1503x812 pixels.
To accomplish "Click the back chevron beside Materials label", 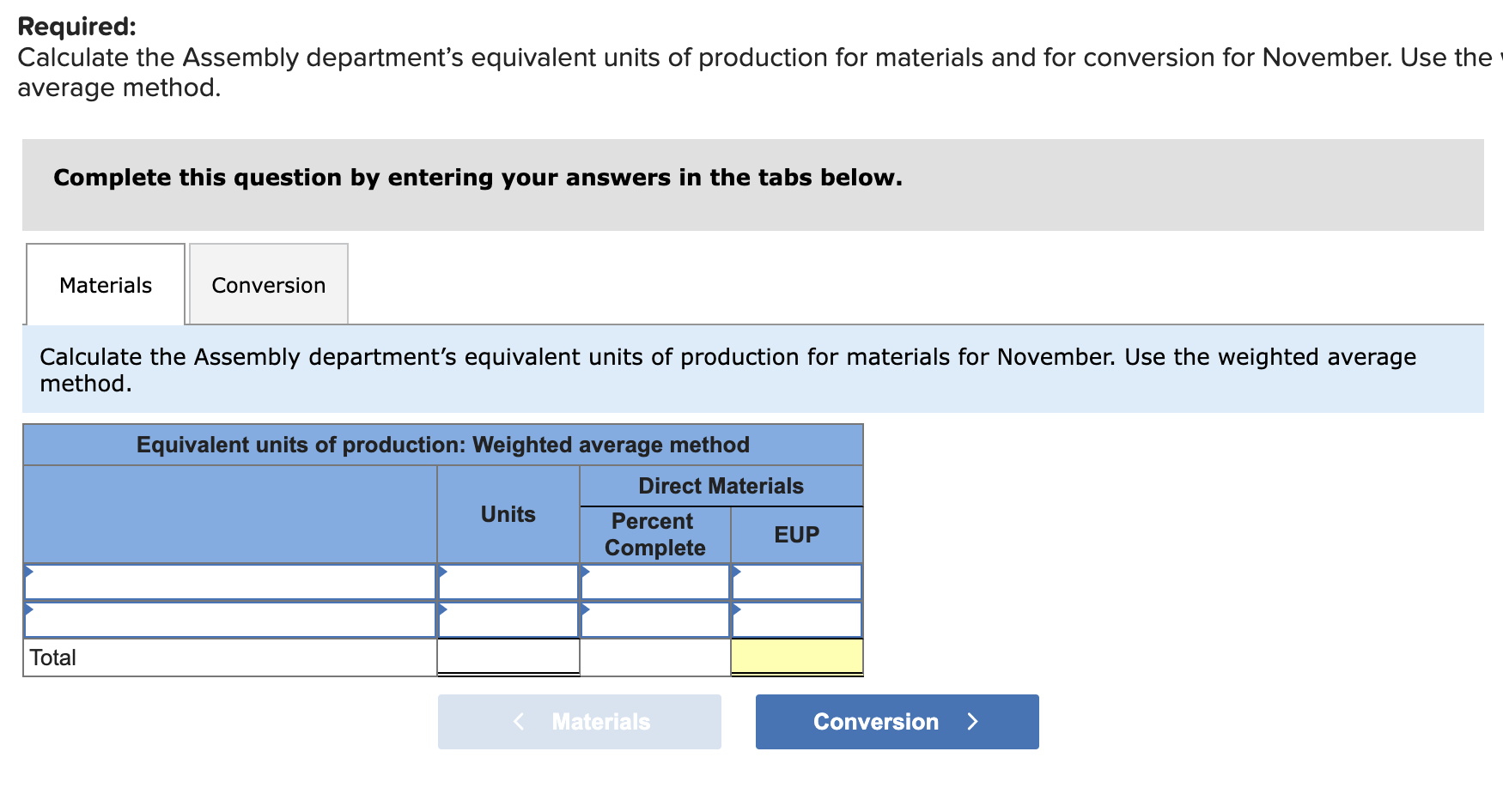I will [518, 721].
